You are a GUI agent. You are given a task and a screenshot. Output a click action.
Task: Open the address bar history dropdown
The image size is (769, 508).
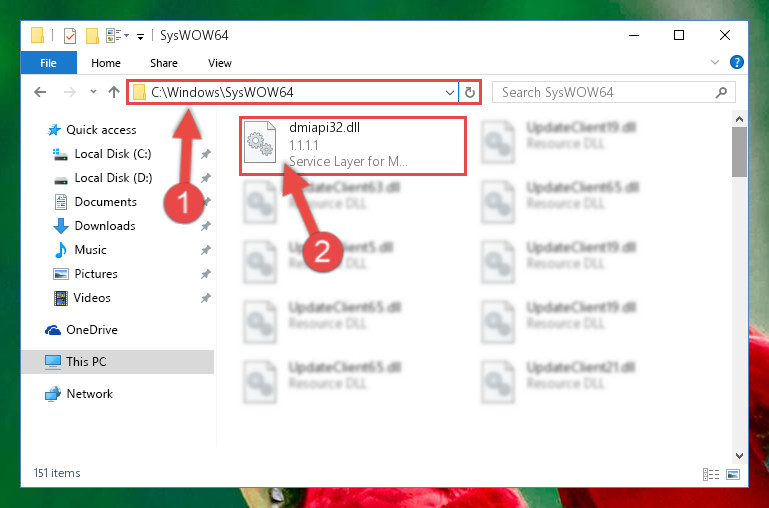click(449, 92)
